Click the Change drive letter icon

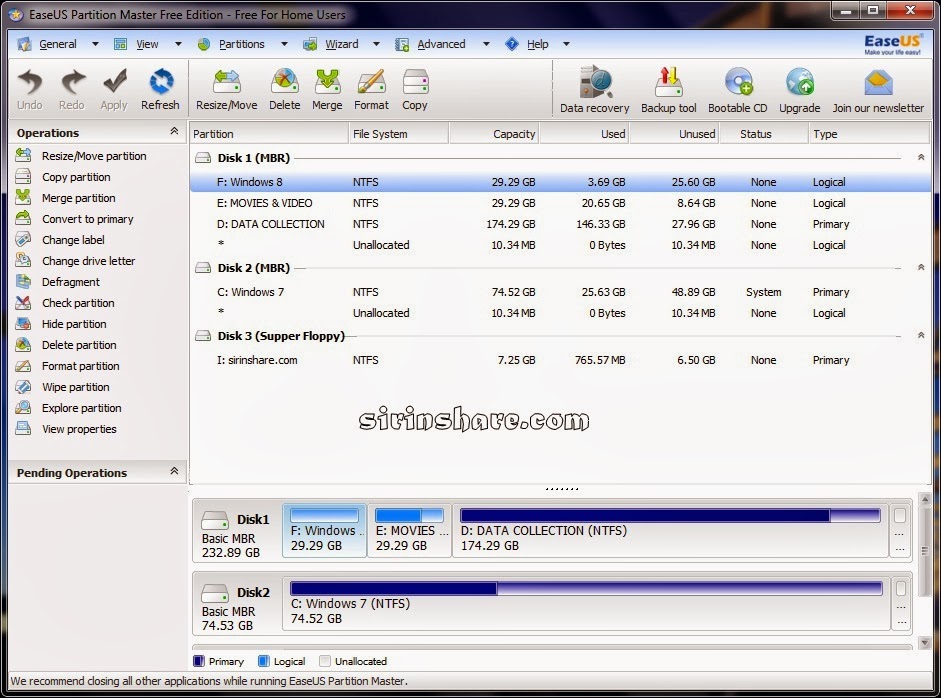point(23,260)
